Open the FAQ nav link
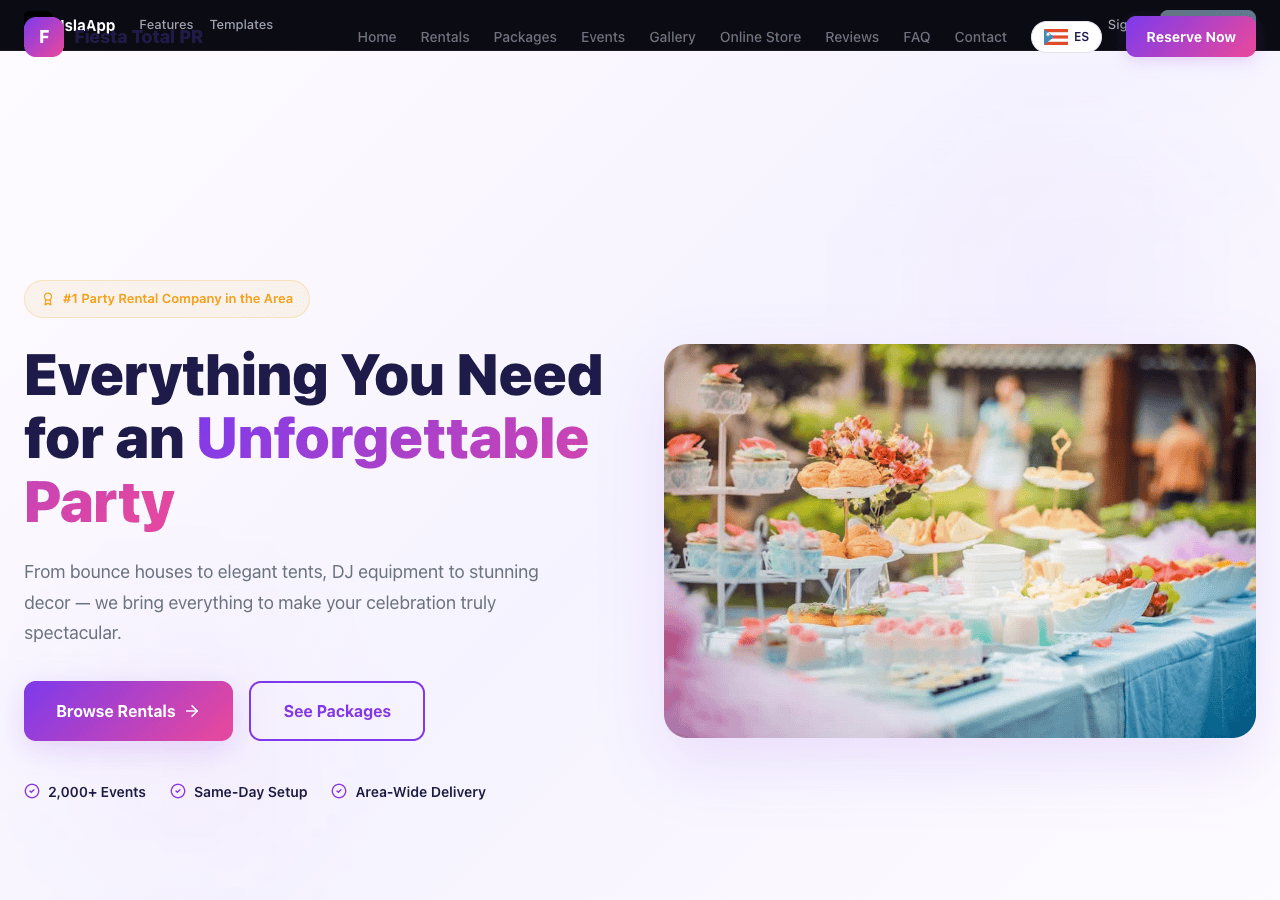Image resolution: width=1280 pixels, height=900 pixels. [x=917, y=37]
